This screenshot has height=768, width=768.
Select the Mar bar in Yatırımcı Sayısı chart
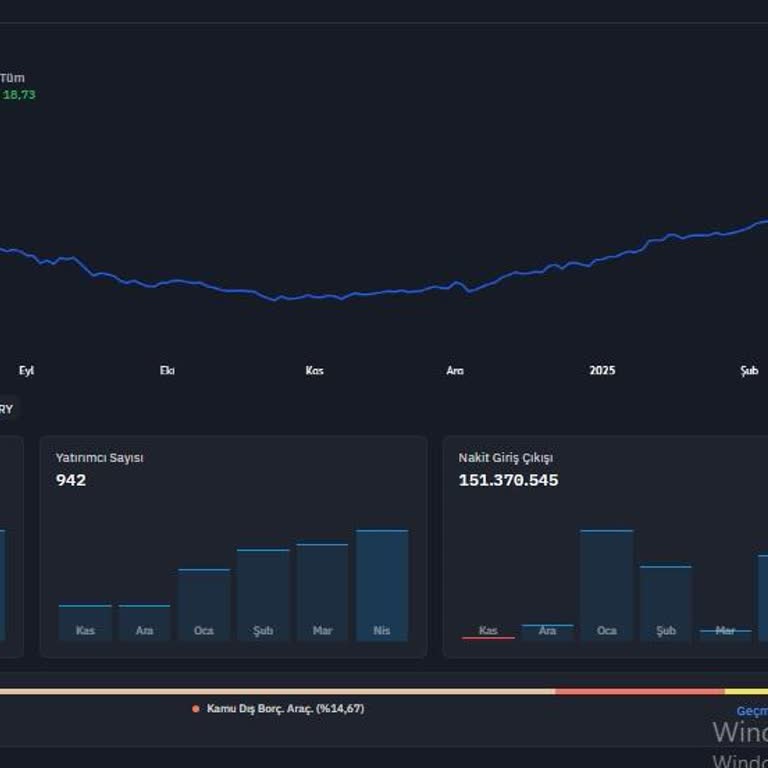coord(322,592)
